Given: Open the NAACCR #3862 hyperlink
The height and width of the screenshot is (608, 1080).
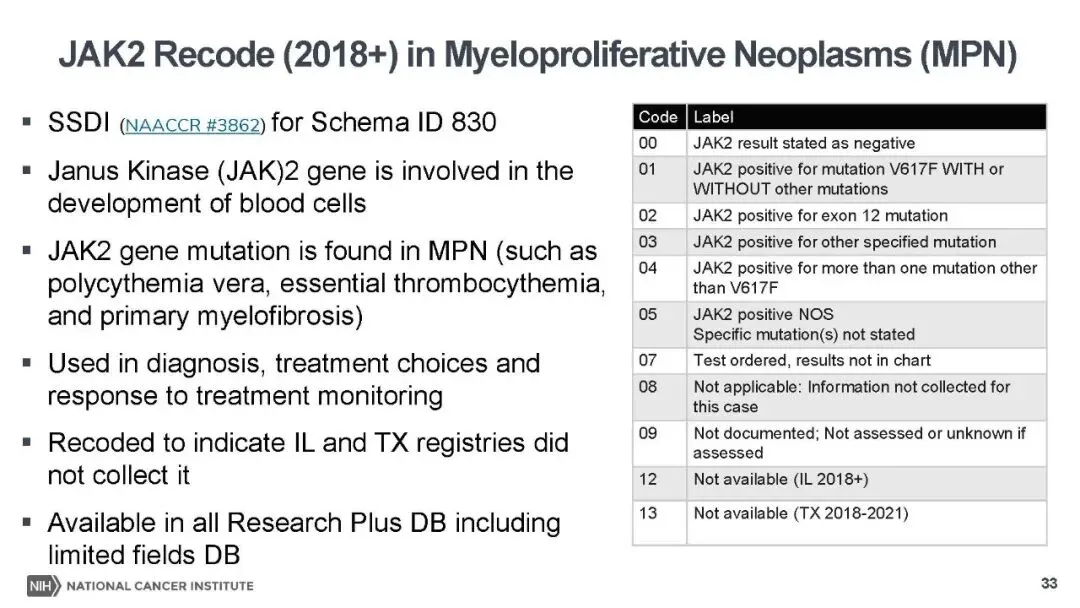Looking at the screenshot, I should [192, 125].
